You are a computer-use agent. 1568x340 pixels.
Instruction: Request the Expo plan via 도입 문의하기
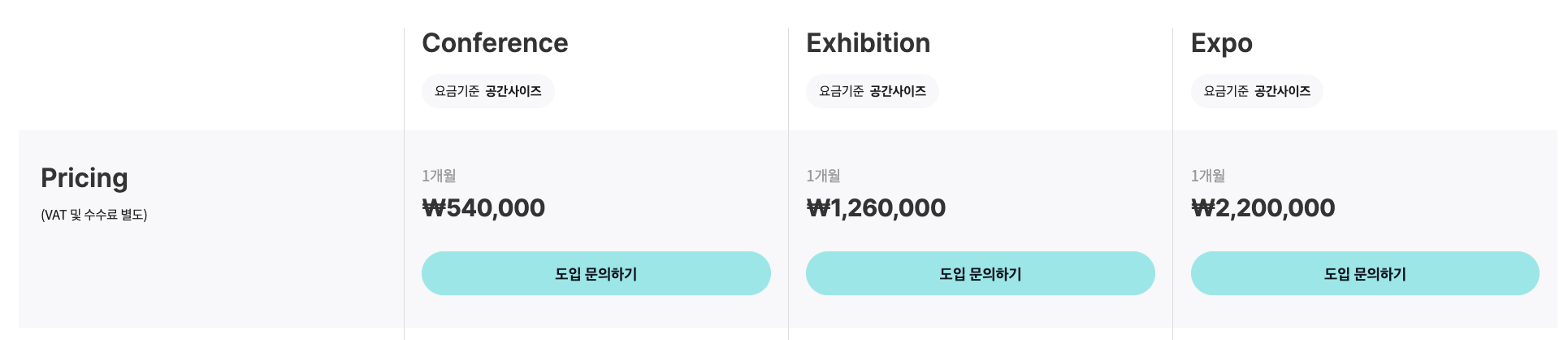1364,273
